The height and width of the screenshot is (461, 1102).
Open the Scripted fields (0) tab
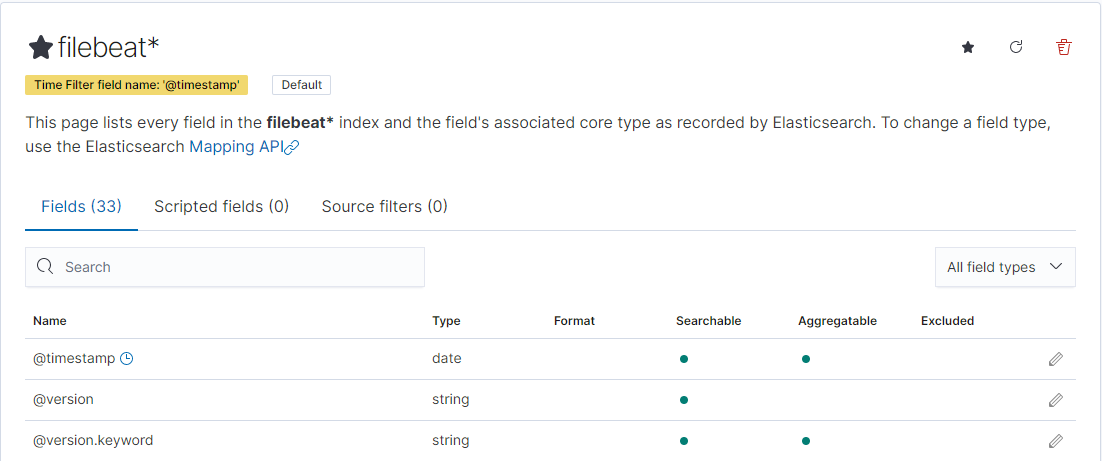[221, 206]
